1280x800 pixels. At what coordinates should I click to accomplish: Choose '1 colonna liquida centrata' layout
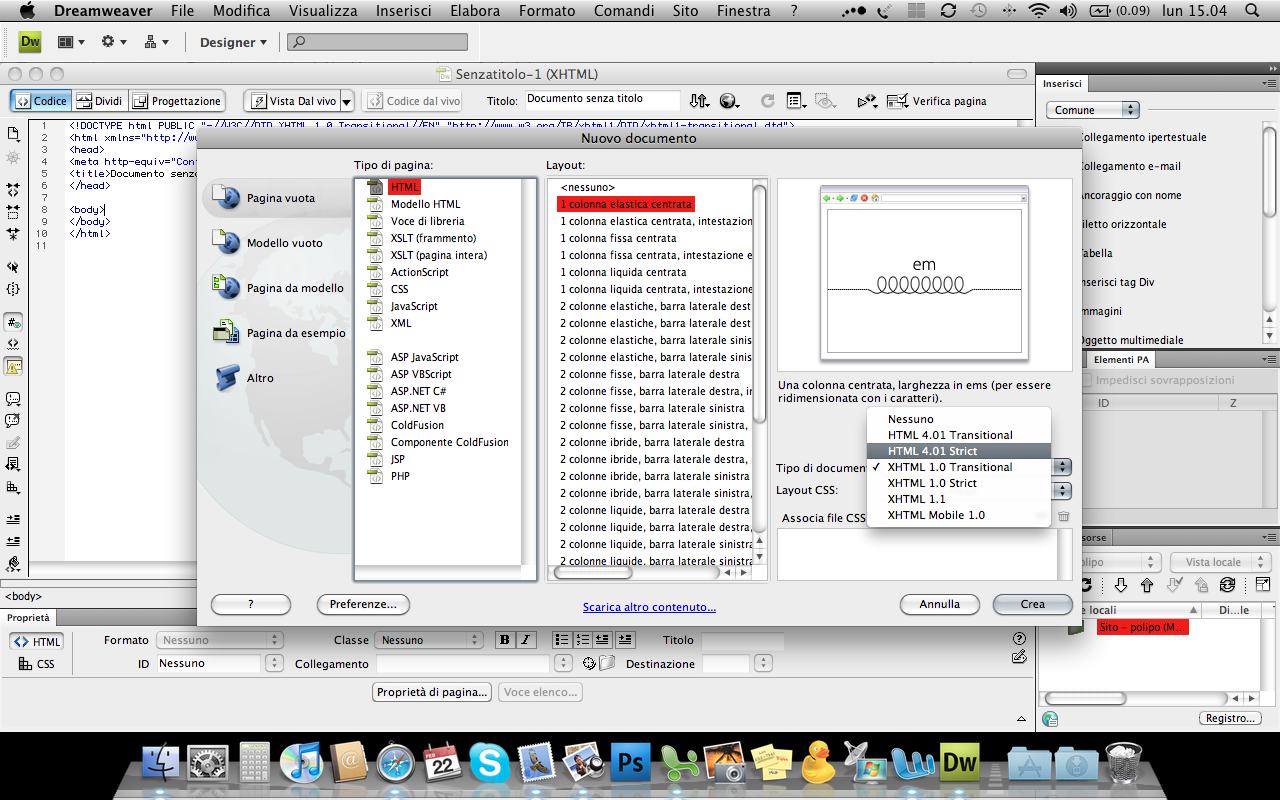(x=623, y=272)
